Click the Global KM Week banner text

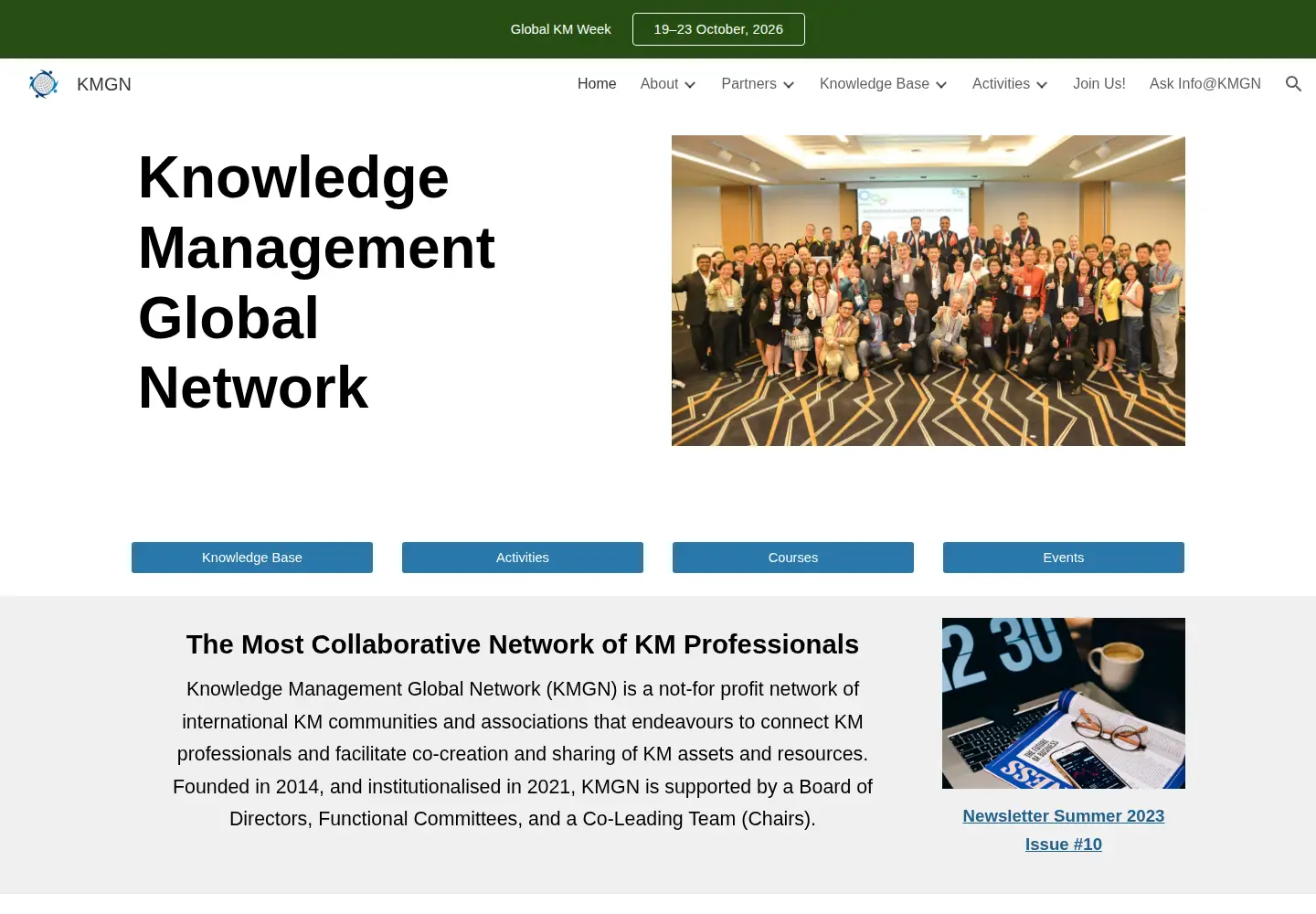[561, 29]
